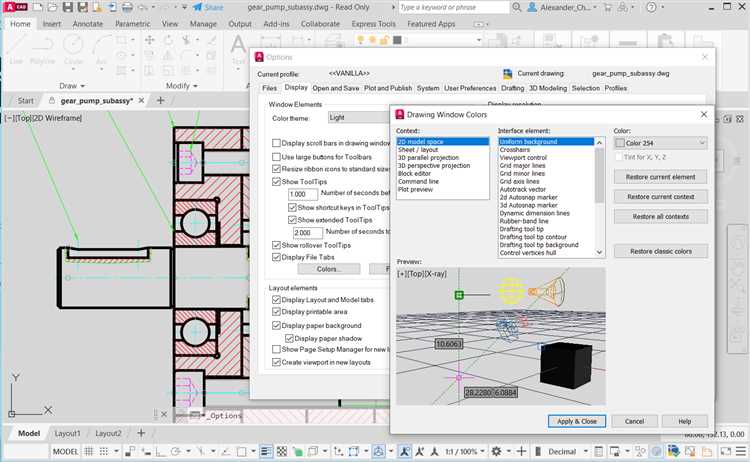The width and height of the screenshot is (750, 462).
Task: Click the Save As disk icon
Action: 83,7
